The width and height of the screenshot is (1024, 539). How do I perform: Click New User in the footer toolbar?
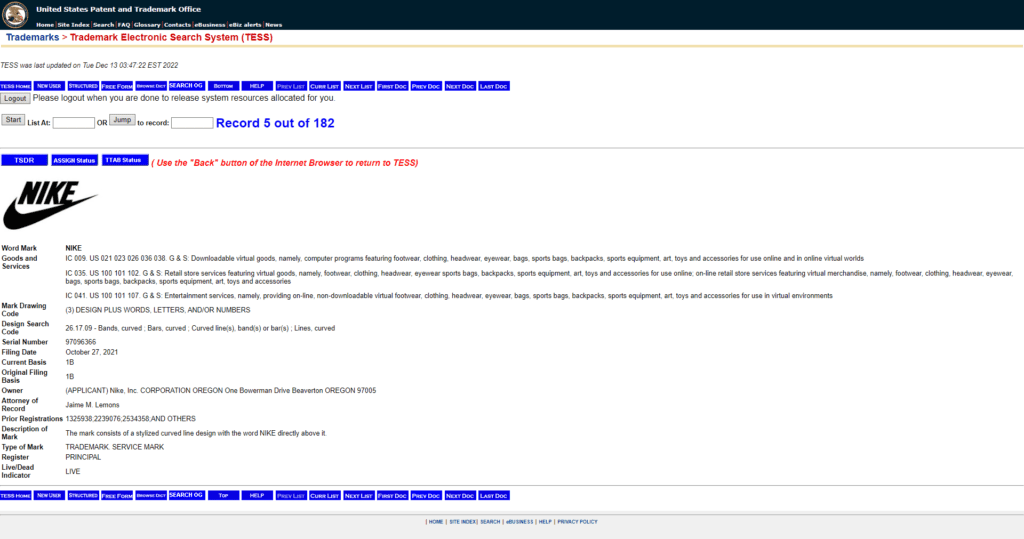[49, 496]
